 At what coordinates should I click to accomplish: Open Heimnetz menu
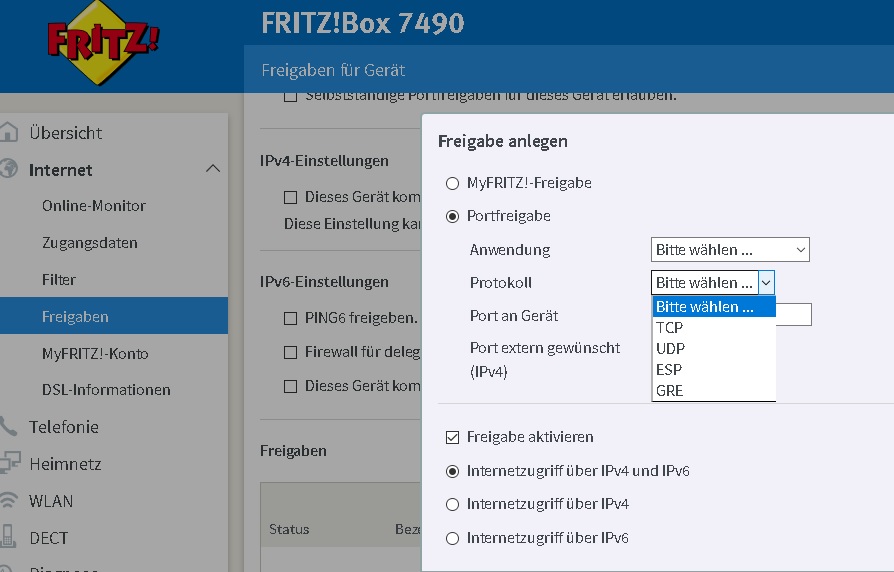point(66,464)
